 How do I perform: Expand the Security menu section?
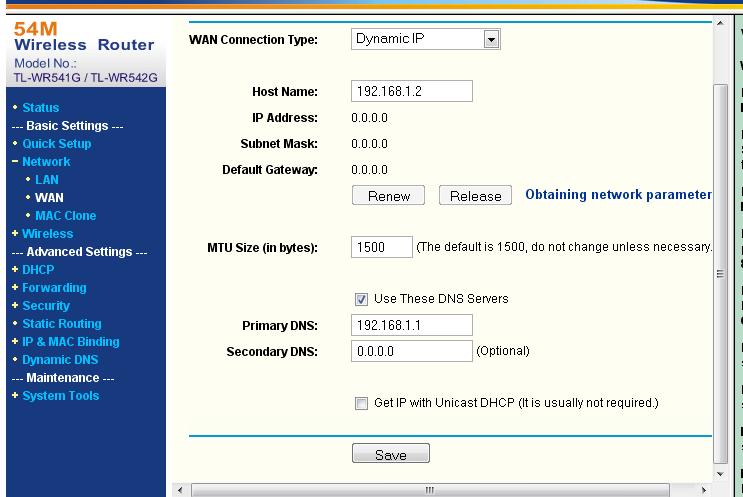pyautogui.click(x=45, y=306)
